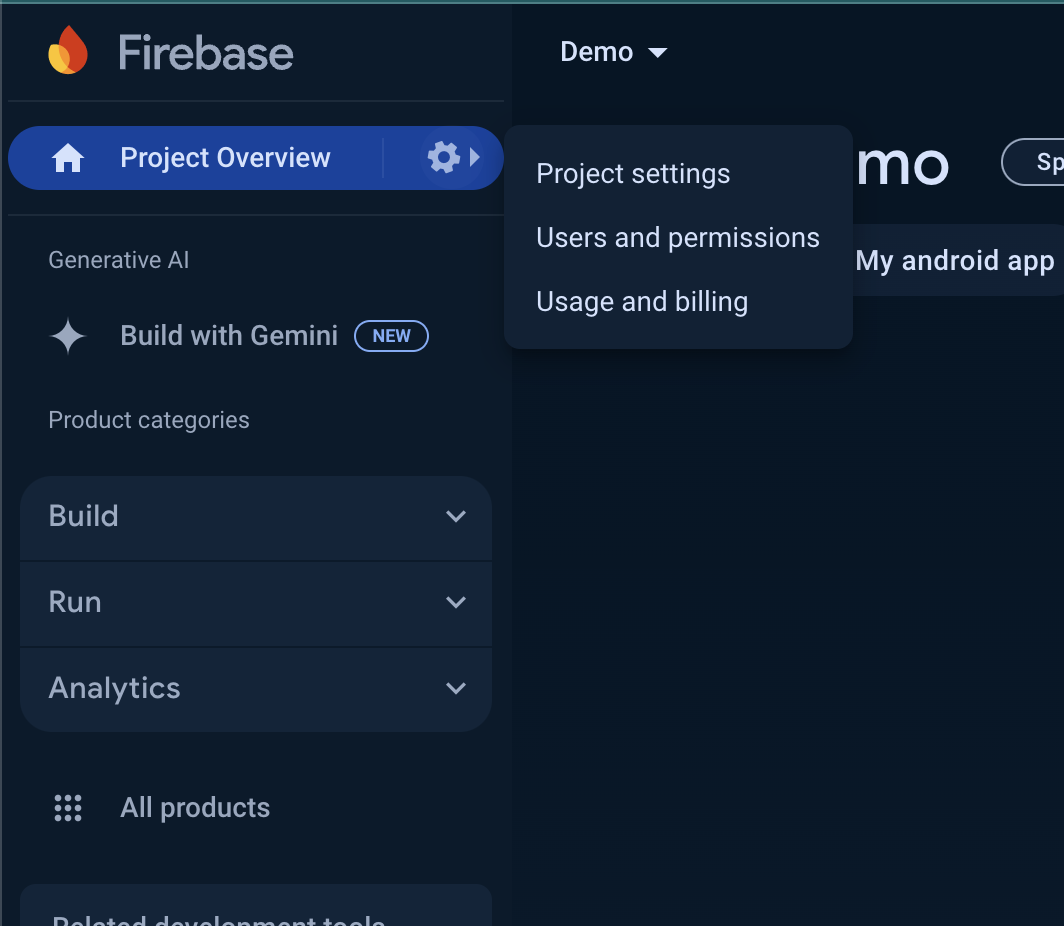
Task: Open Build with Gemini
Action: (x=229, y=336)
